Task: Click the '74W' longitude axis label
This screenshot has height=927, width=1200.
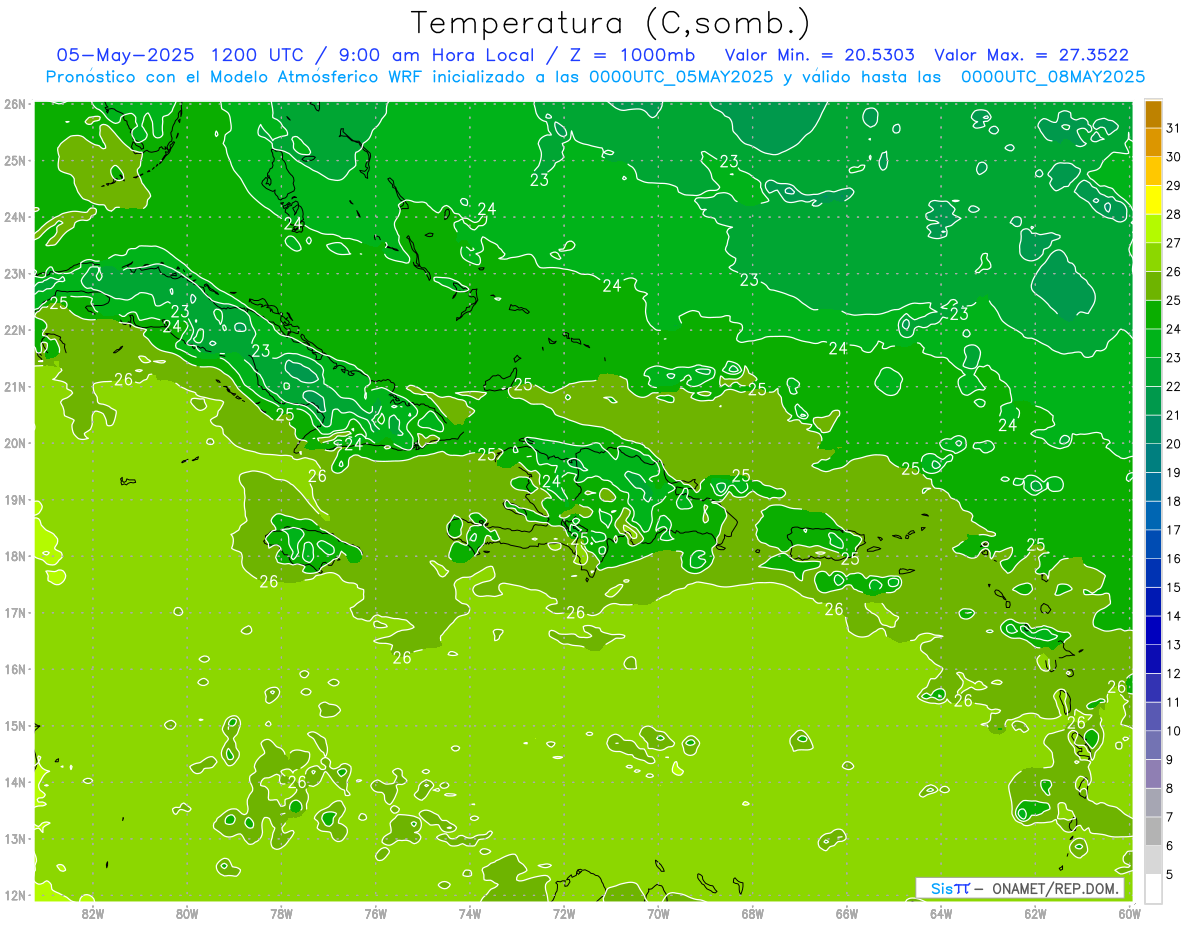Action: coord(470,913)
